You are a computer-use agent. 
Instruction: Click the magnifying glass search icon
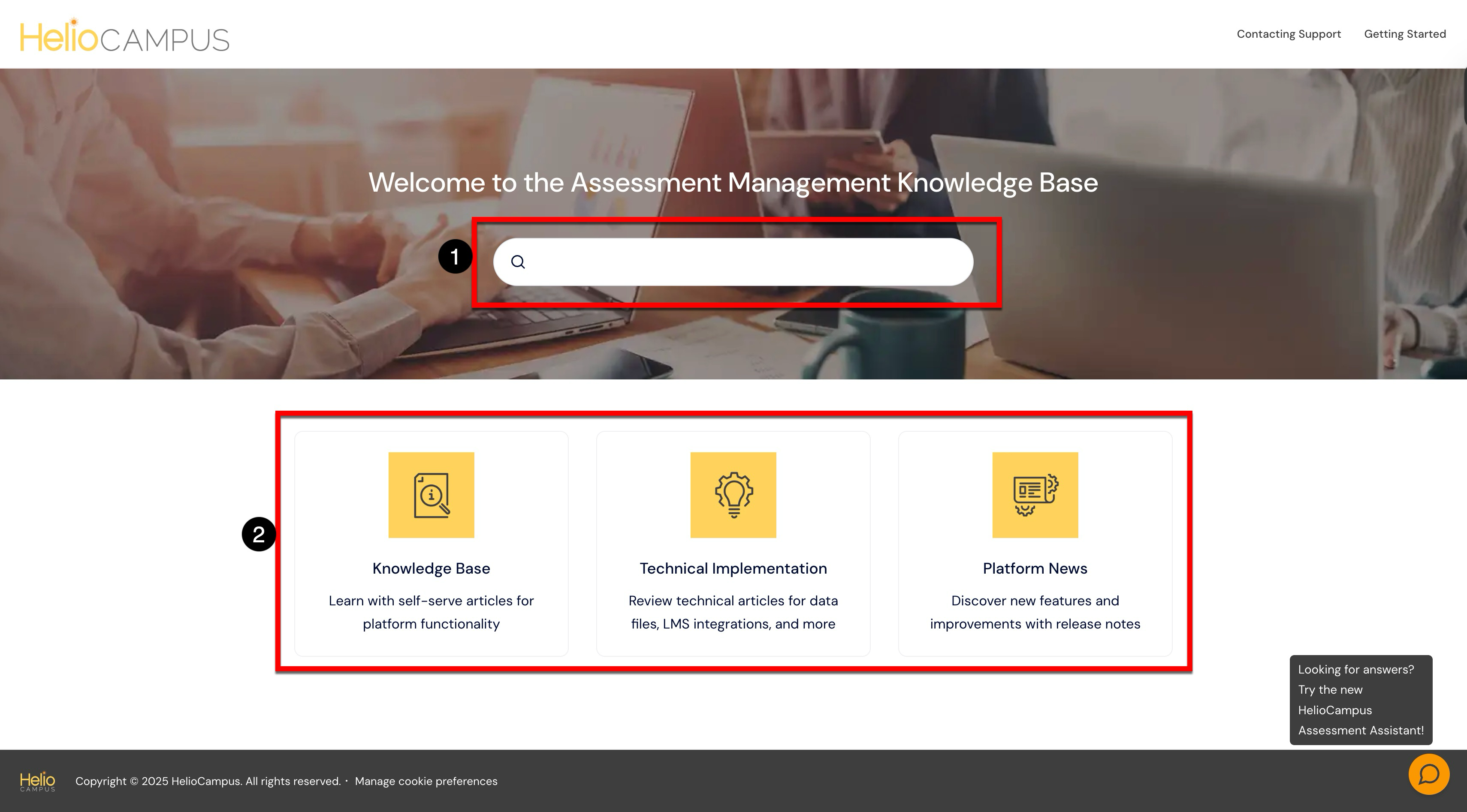click(x=518, y=262)
